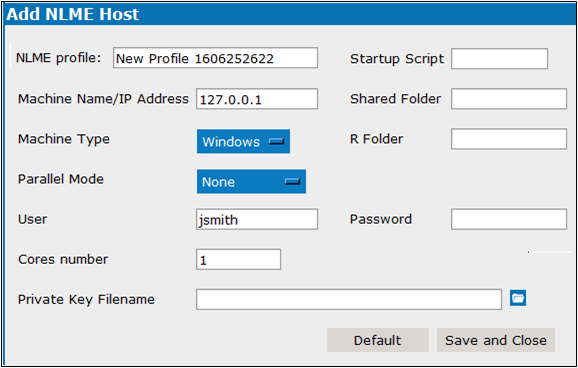Expand the Machine Type Windows dropdown
This screenshot has height=368, width=578.
coord(243,141)
